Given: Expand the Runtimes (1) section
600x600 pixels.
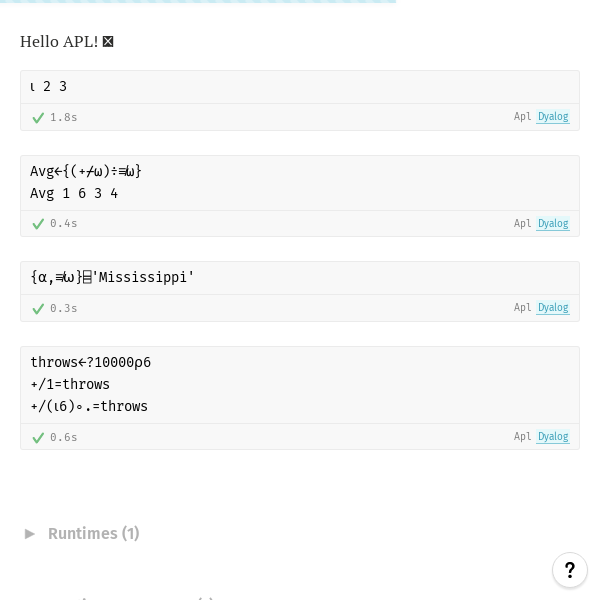Looking at the screenshot, I should point(93,533).
